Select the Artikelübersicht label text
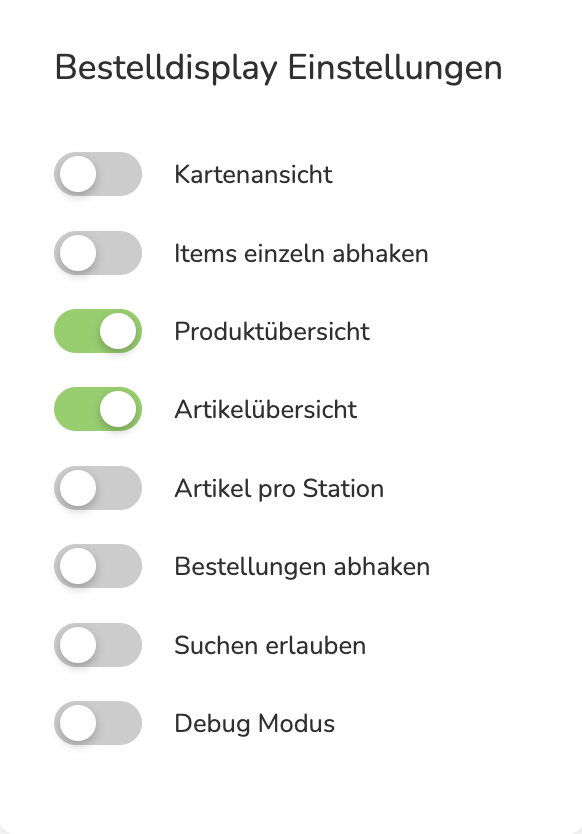The width and height of the screenshot is (582, 834). tap(265, 410)
